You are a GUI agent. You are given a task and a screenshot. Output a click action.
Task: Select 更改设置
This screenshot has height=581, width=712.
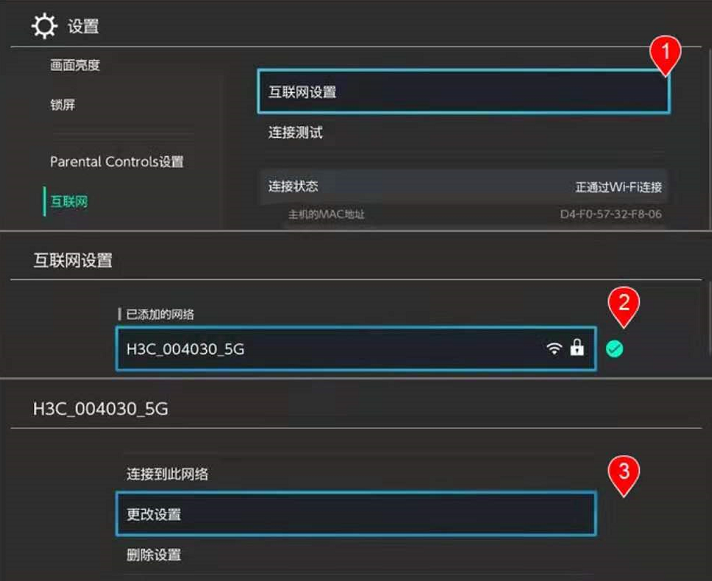(355, 514)
